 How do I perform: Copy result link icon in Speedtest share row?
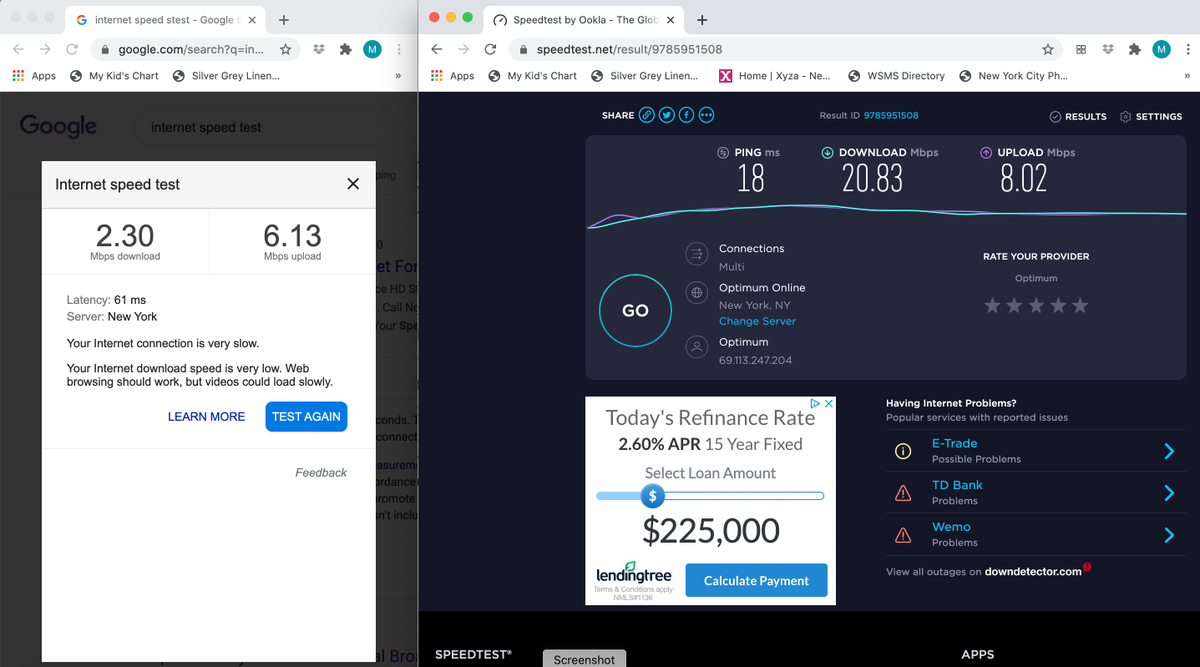[x=647, y=115]
